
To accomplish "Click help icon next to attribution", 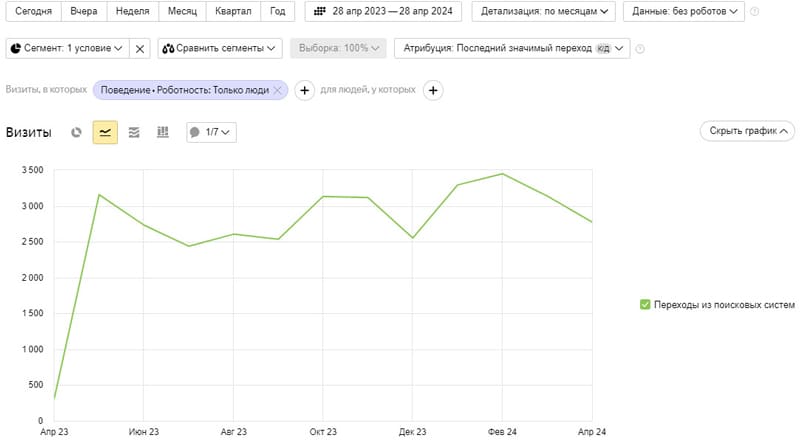I will (x=640, y=49).
